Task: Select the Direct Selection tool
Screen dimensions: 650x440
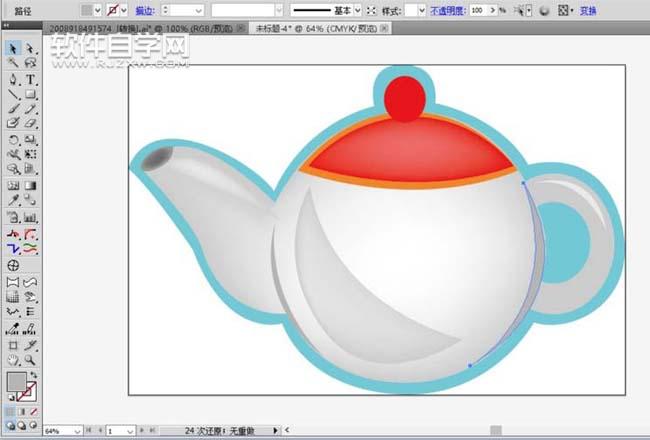Action: (30, 48)
